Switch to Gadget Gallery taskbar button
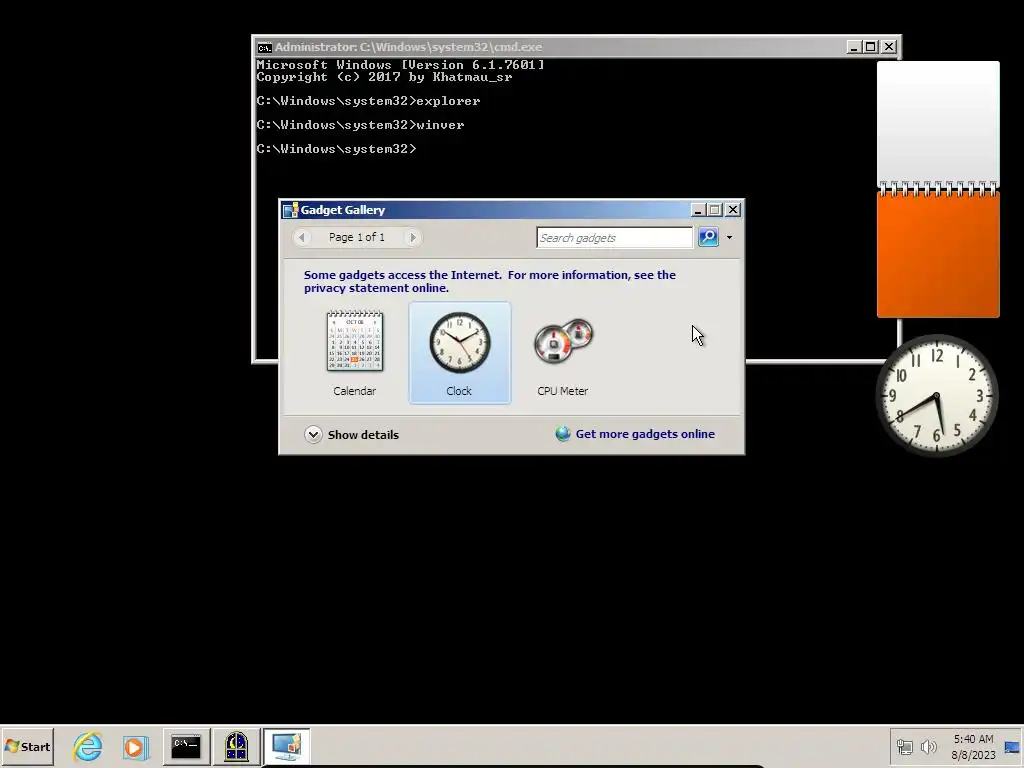 (286, 746)
